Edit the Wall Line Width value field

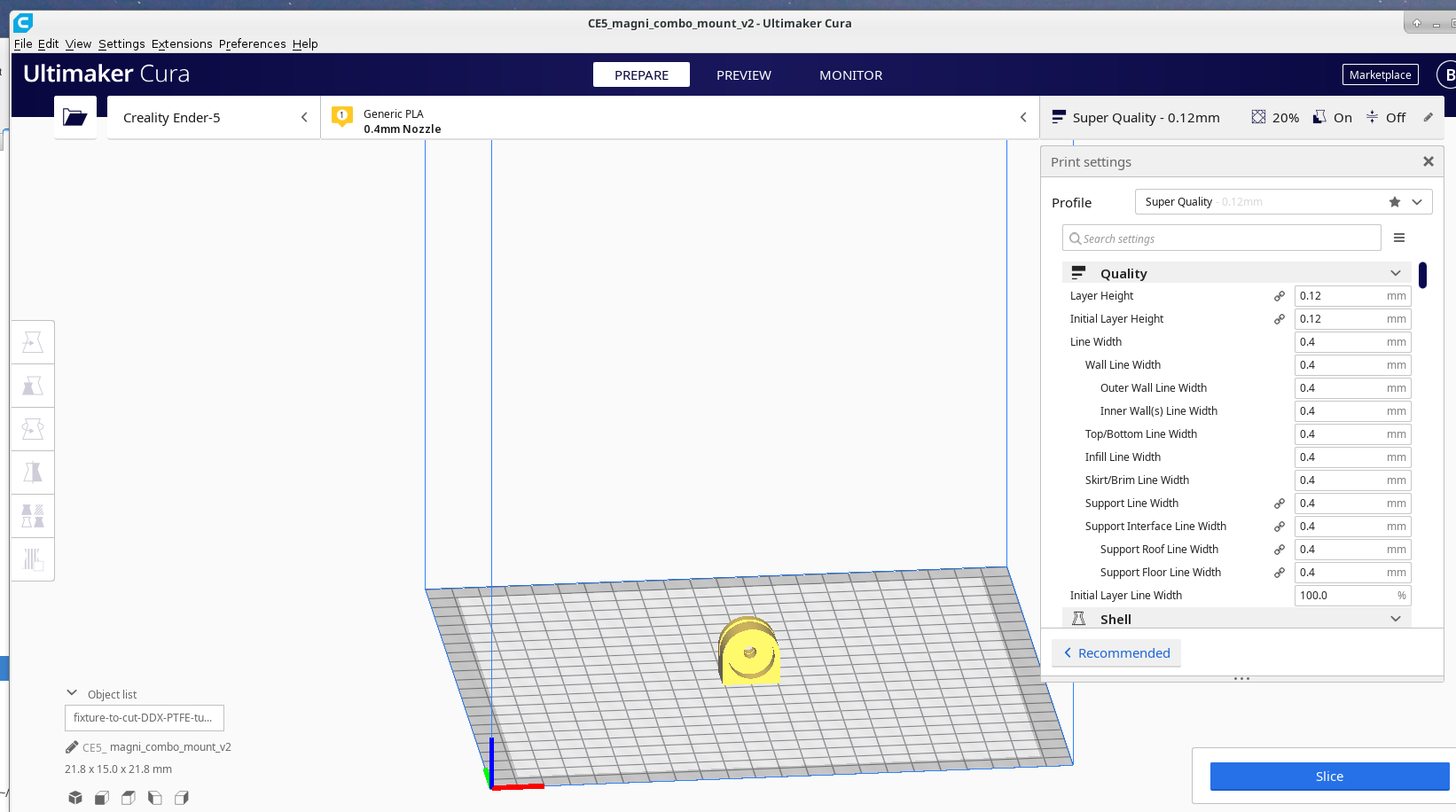click(x=1352, y=365)
